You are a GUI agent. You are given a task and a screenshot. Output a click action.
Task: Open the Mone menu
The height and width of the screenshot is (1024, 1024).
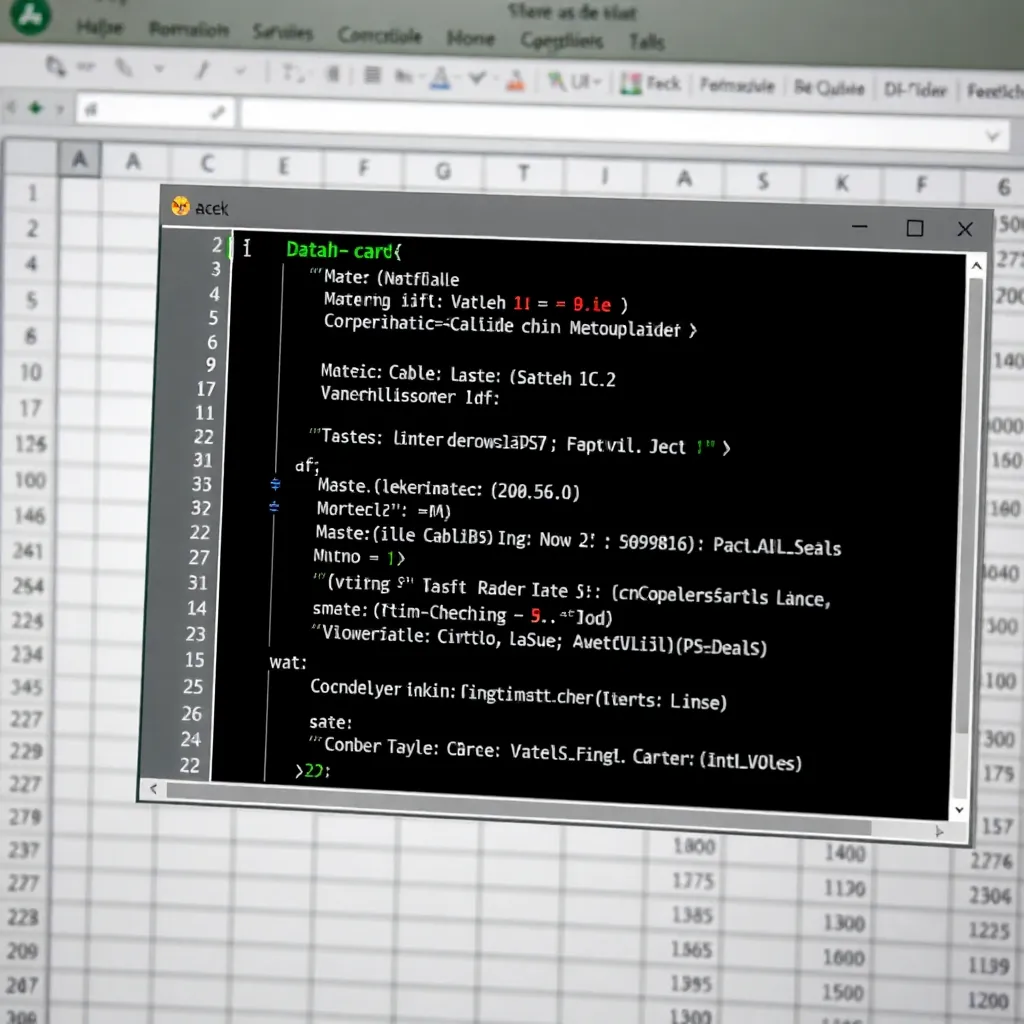[x=470, y=38]
